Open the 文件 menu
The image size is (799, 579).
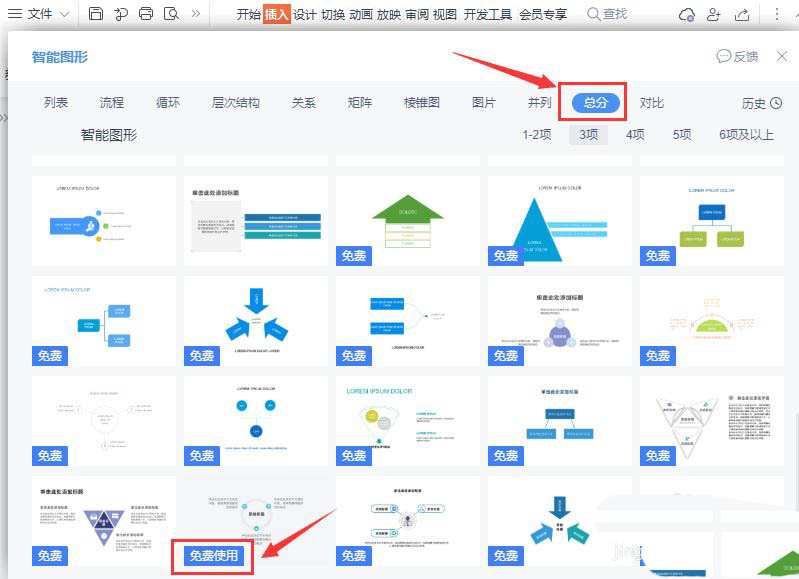tap(40, 14)
